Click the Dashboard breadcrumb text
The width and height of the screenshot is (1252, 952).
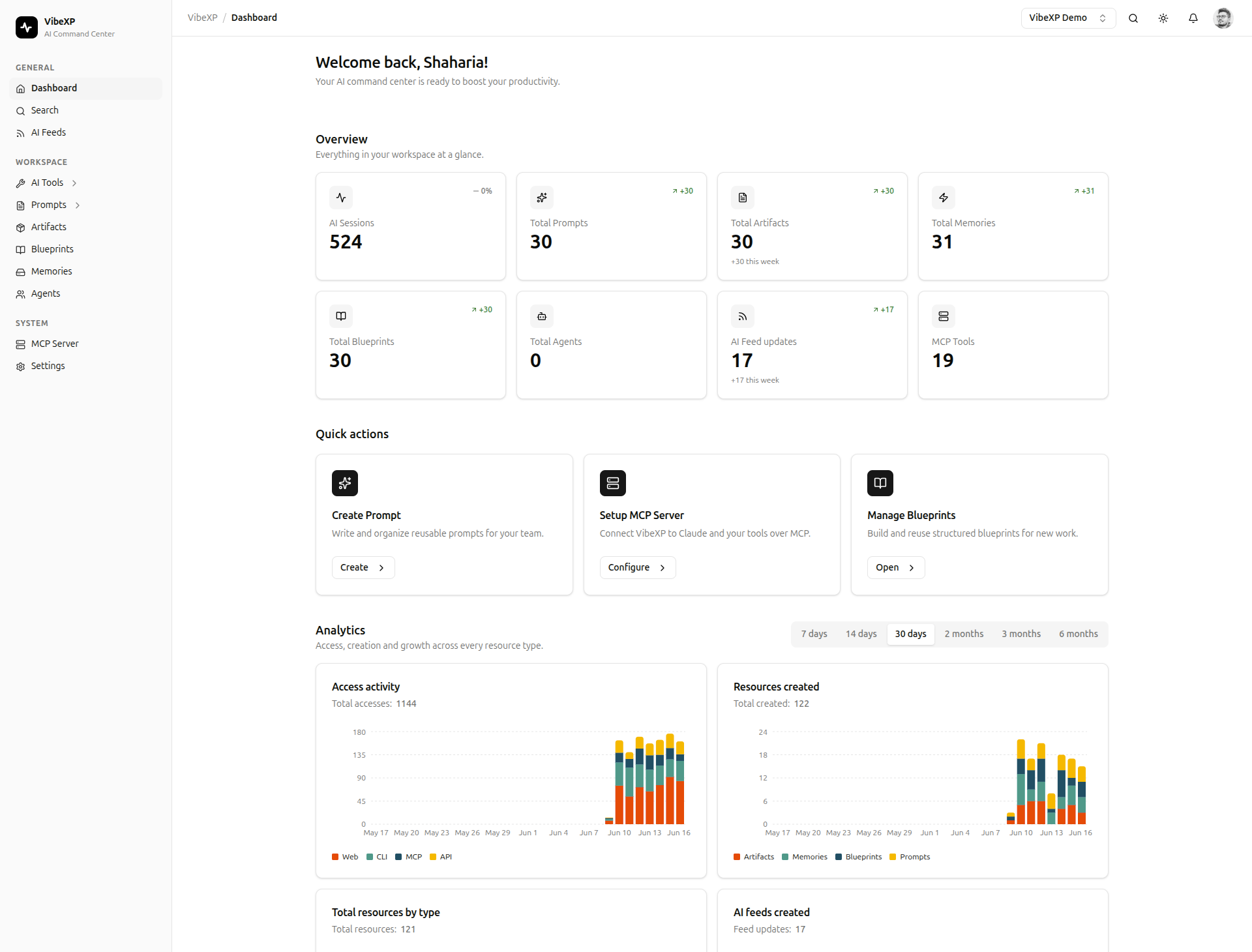coord(254,18)
